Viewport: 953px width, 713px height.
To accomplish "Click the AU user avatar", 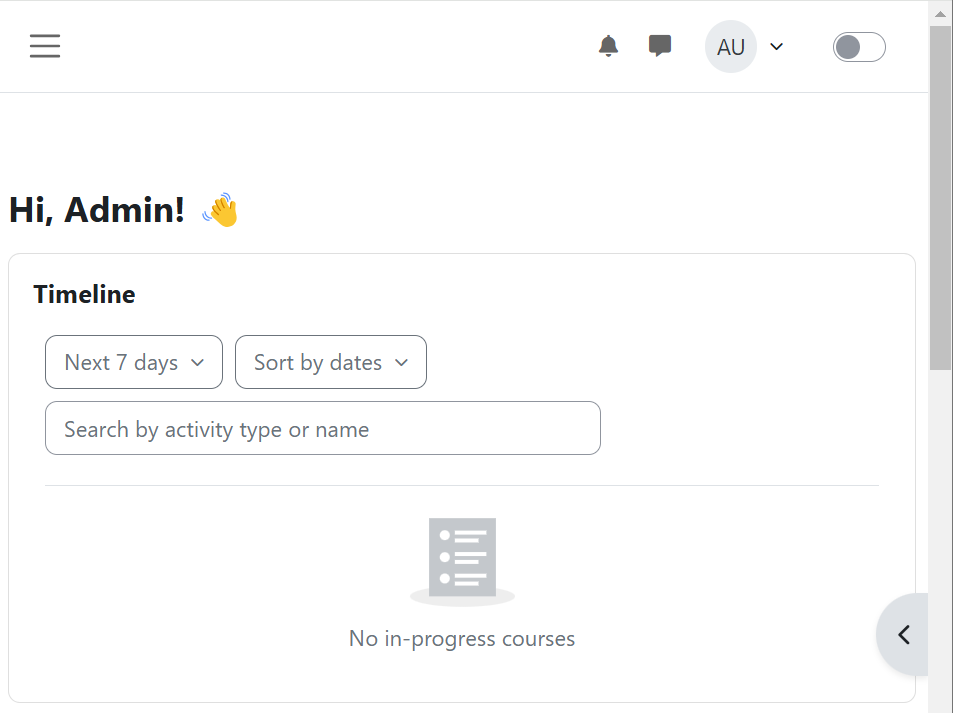I will [730, 46].
